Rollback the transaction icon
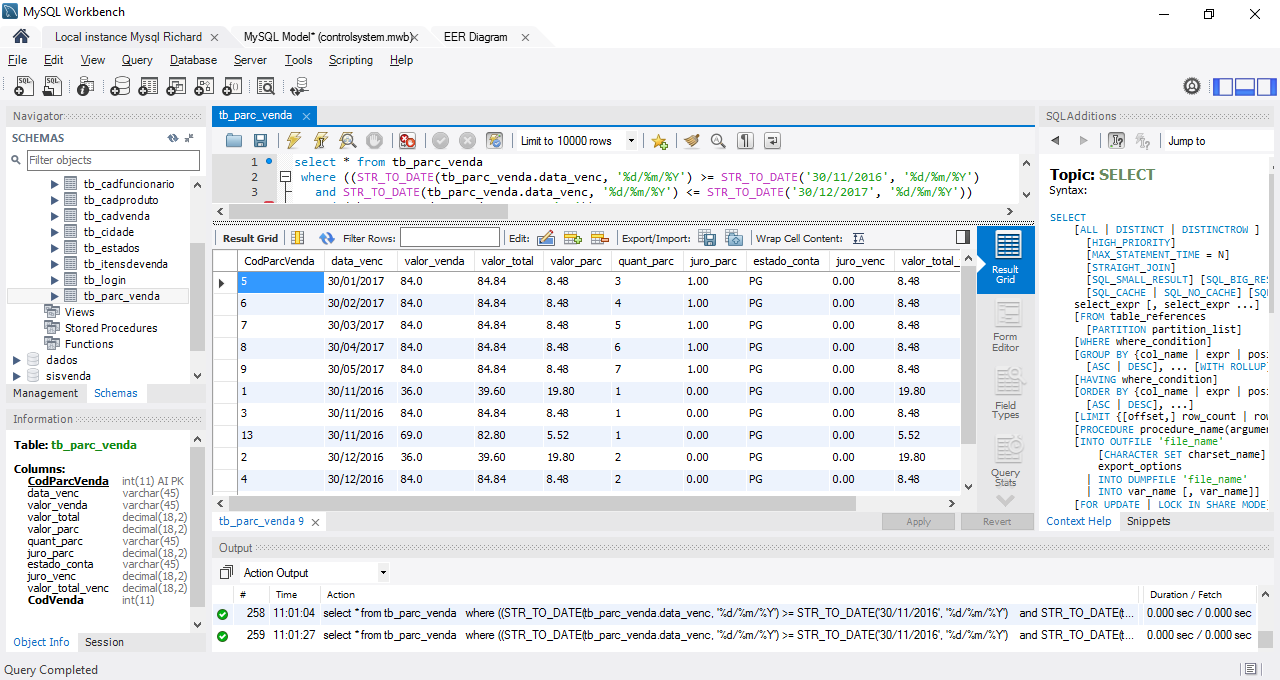The width and height of the screenshot is (1280, 680). pyautogui.click(x=467, y=141)
